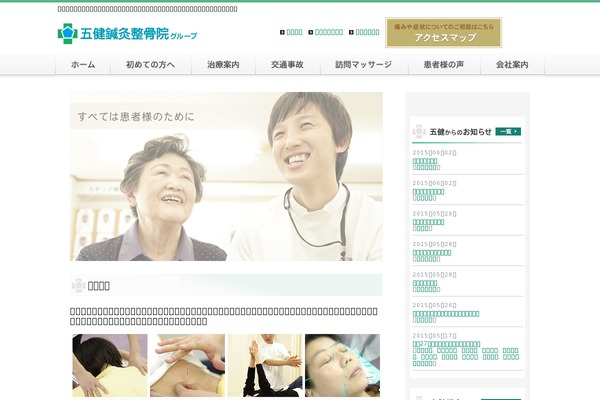The image size is (600, 400).
Task: Open the back massage thumbnail photo
Action: (110, 366)
